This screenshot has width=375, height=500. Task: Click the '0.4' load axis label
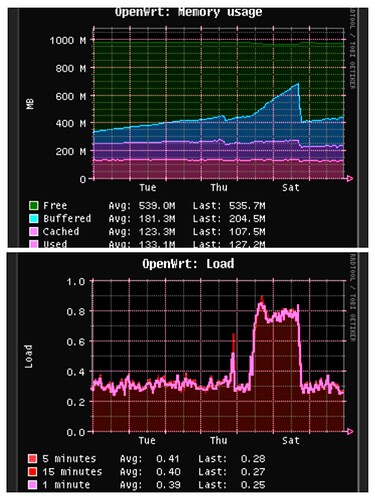[x=76, y=372]
